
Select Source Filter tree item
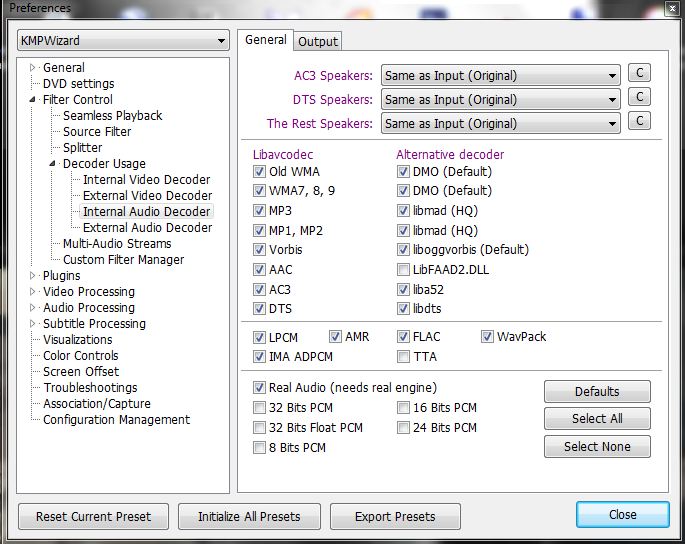pos(97,132)
